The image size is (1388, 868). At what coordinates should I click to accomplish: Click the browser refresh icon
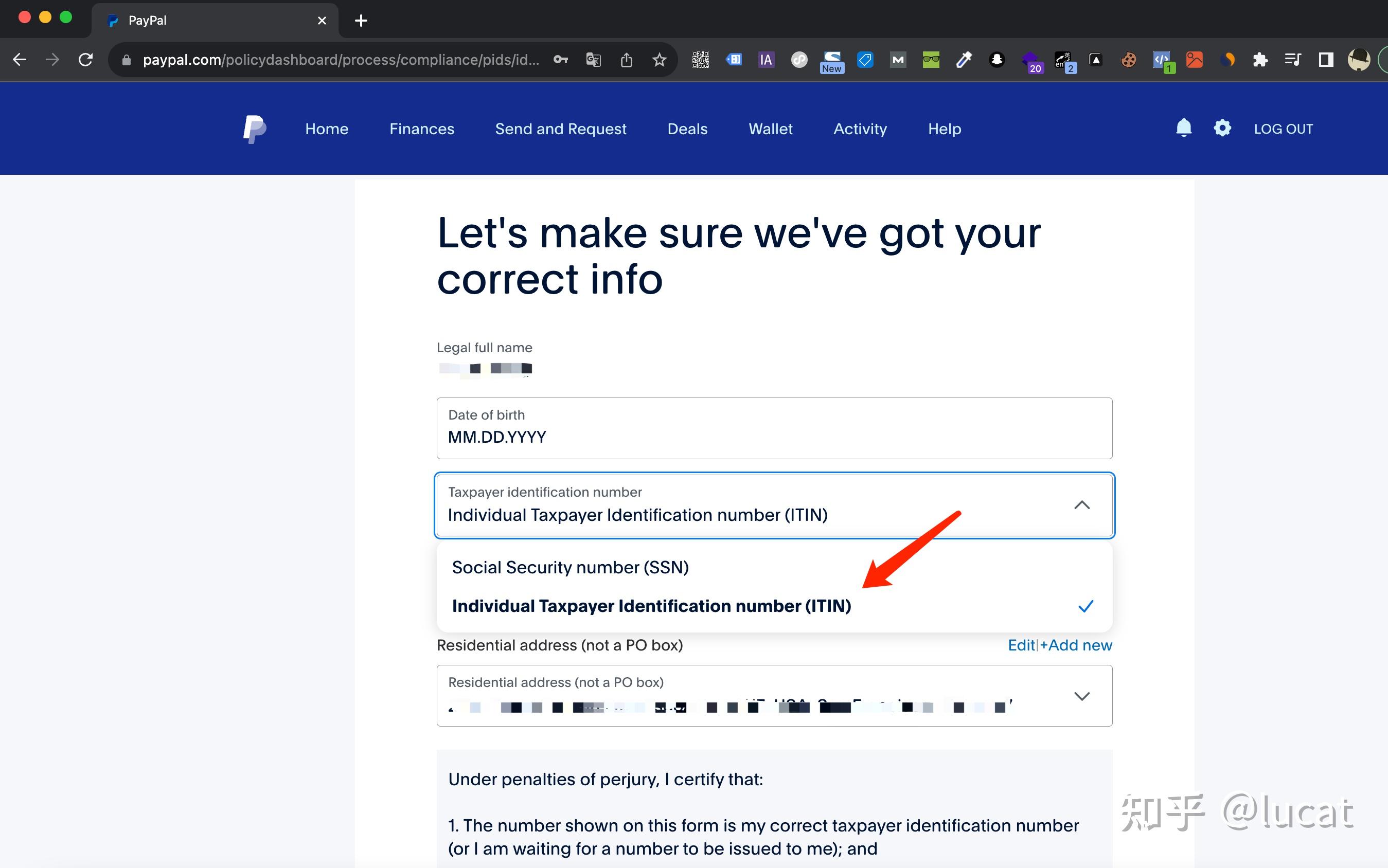click(x=86, y=60)
